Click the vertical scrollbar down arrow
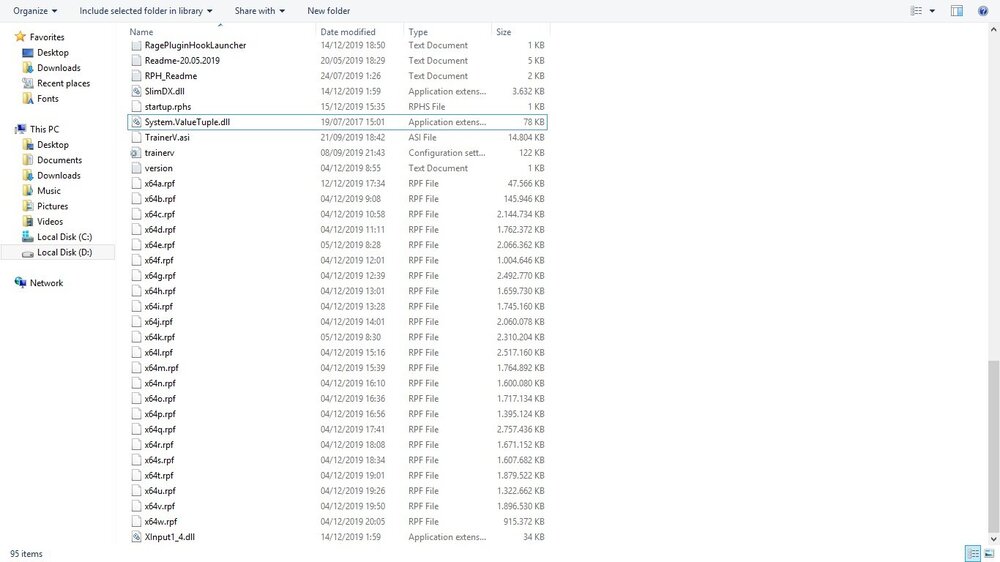 pos(993,539)
